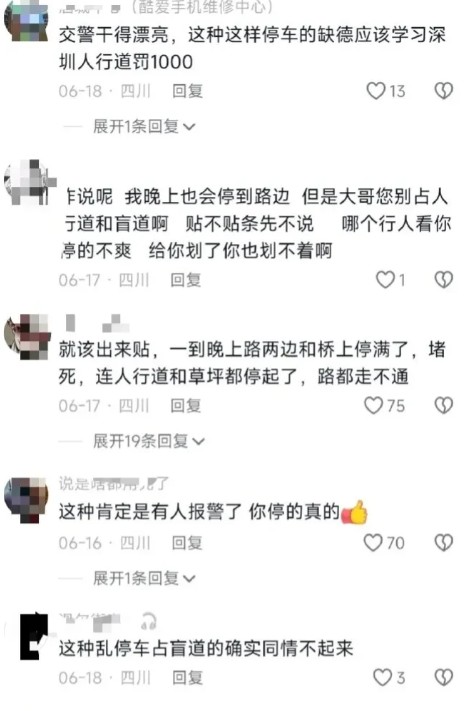
Task: Expand 展开19条回复 replies
Action: click(149, 441)
